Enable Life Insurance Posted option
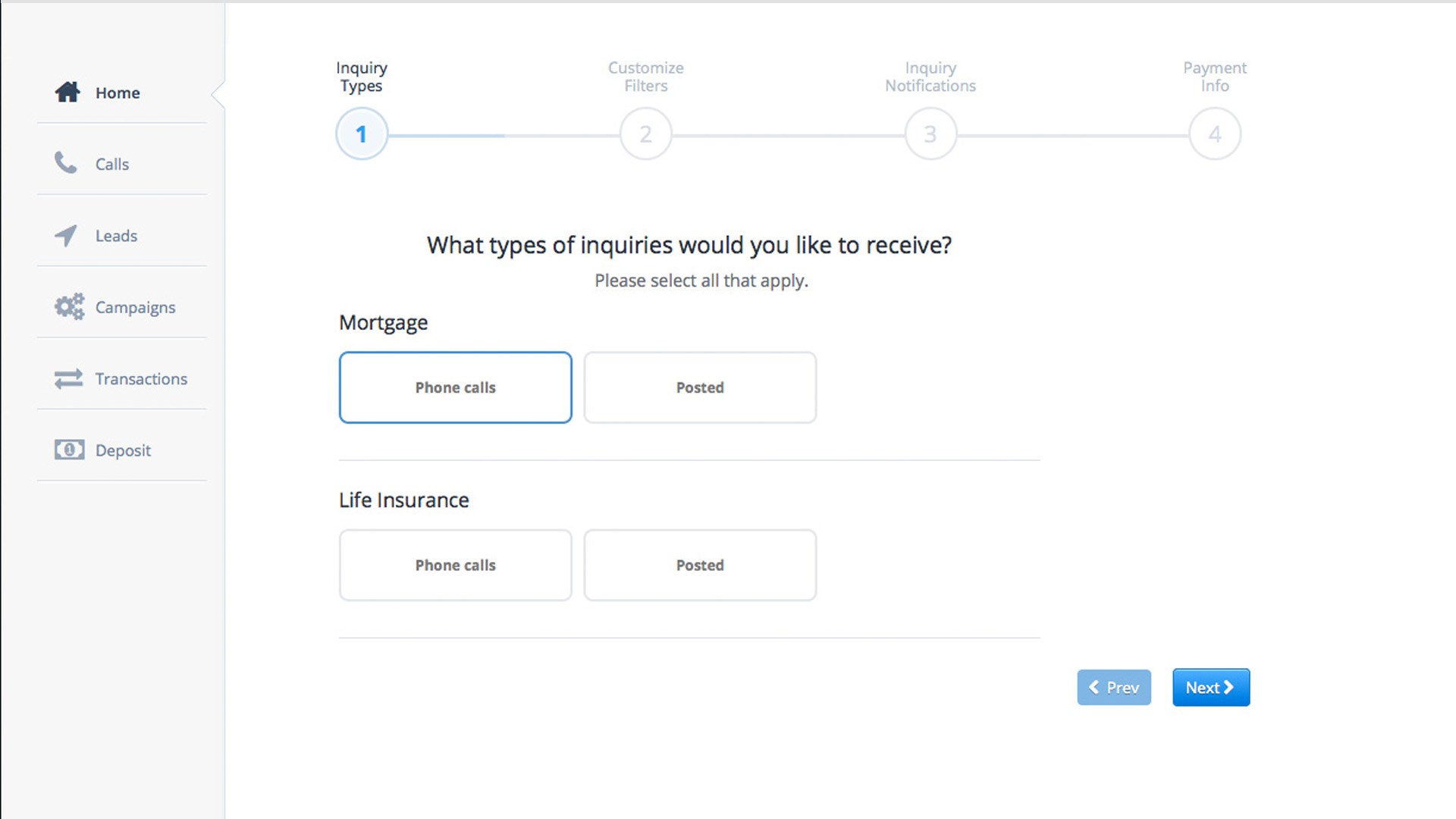 tap(699, 565)
